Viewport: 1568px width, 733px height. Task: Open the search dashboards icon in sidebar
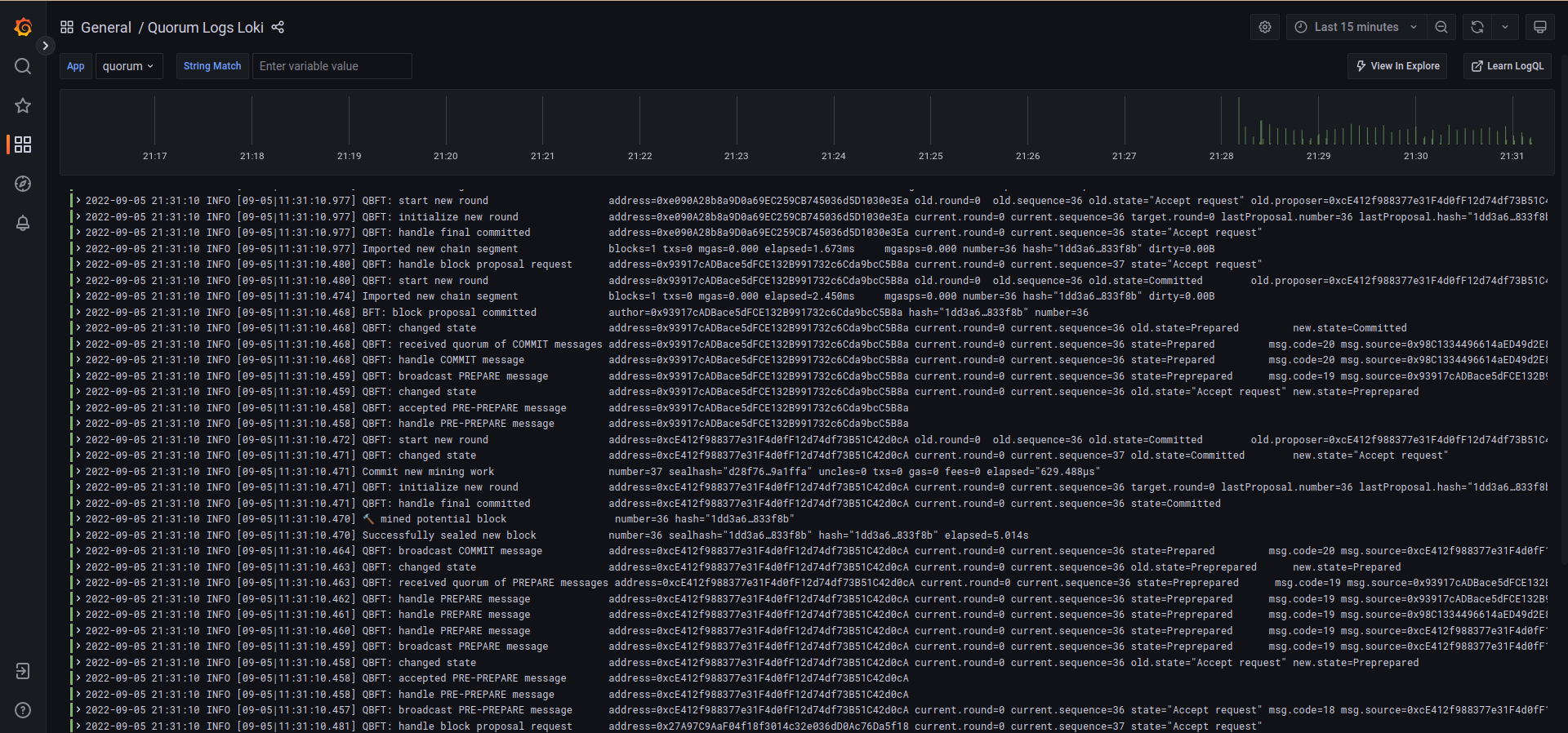23,66
